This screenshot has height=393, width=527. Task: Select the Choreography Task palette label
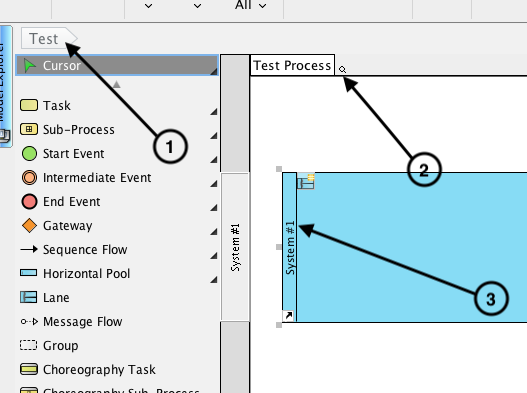[x=99, y=369]
